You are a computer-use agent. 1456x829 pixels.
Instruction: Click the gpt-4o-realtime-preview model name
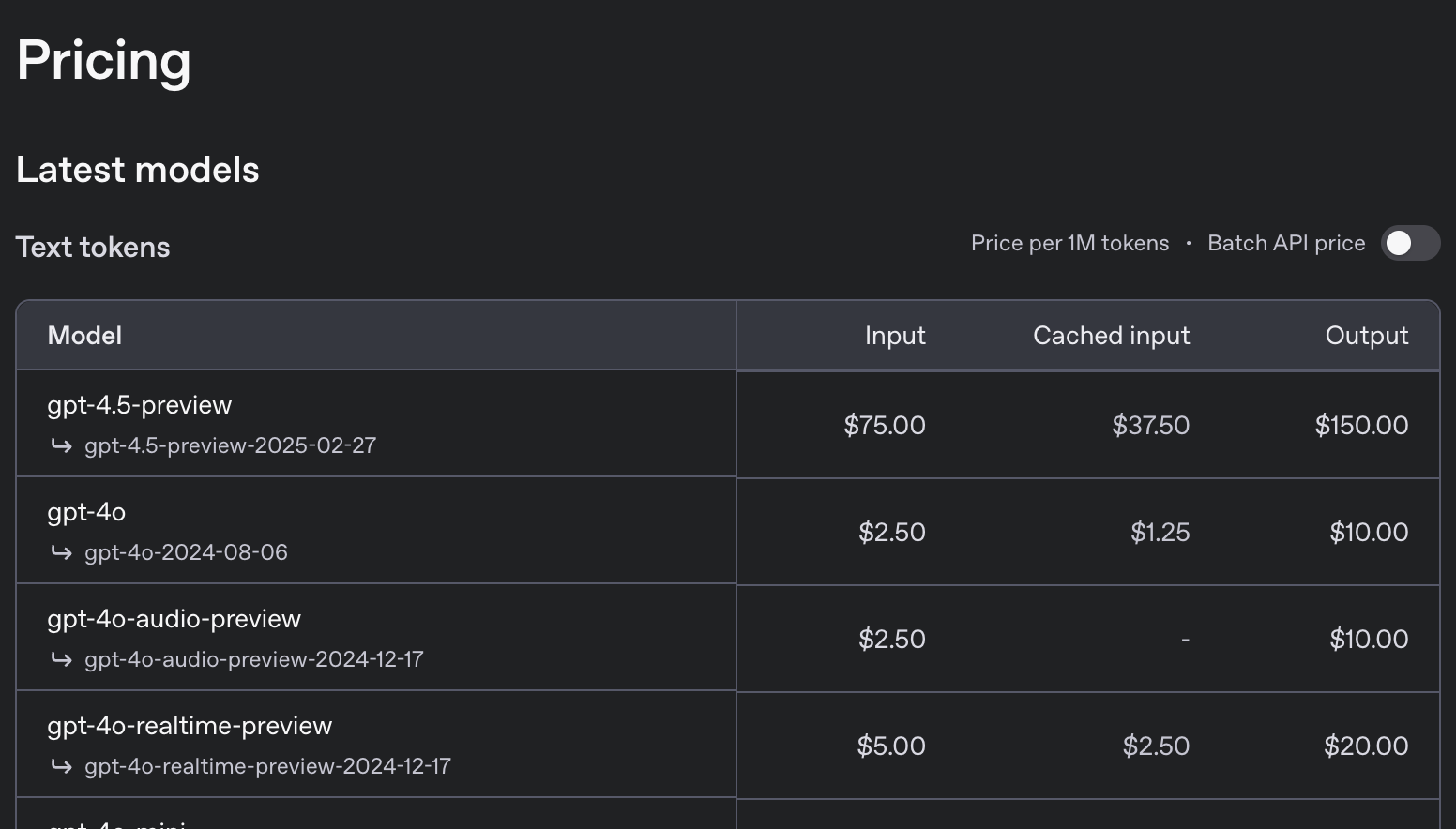point(190,726)
